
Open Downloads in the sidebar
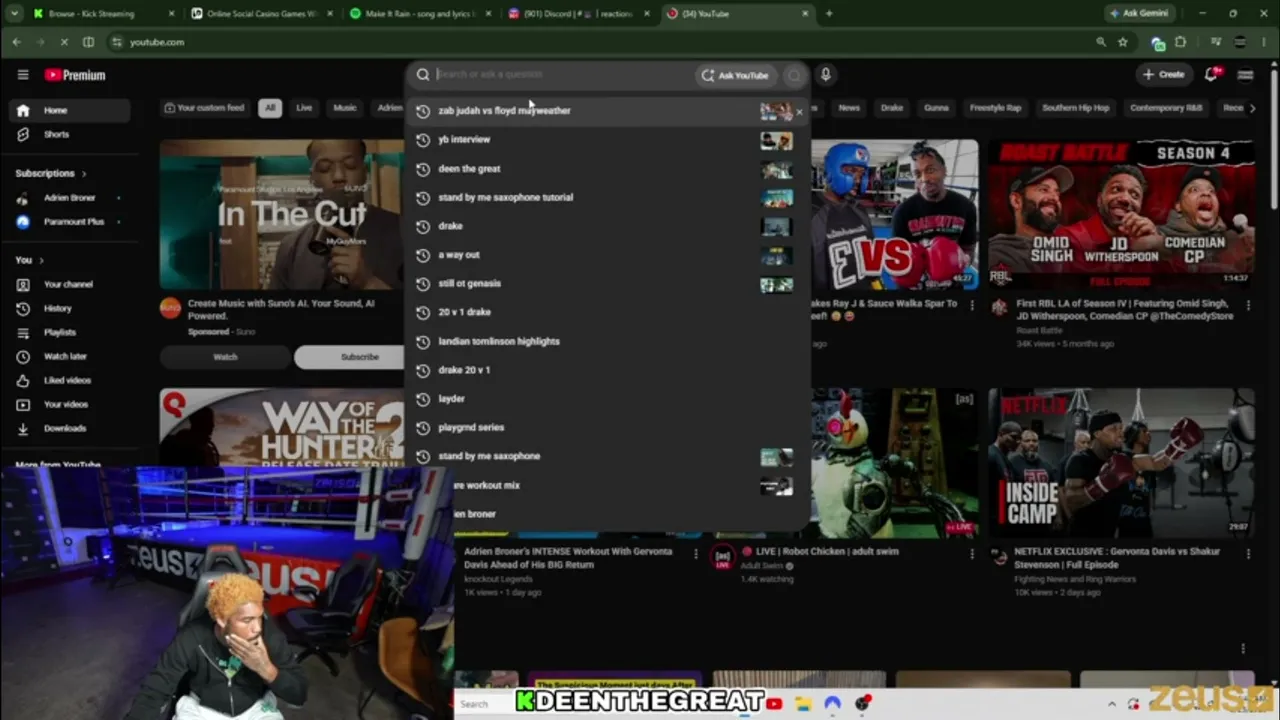[70, 428]
